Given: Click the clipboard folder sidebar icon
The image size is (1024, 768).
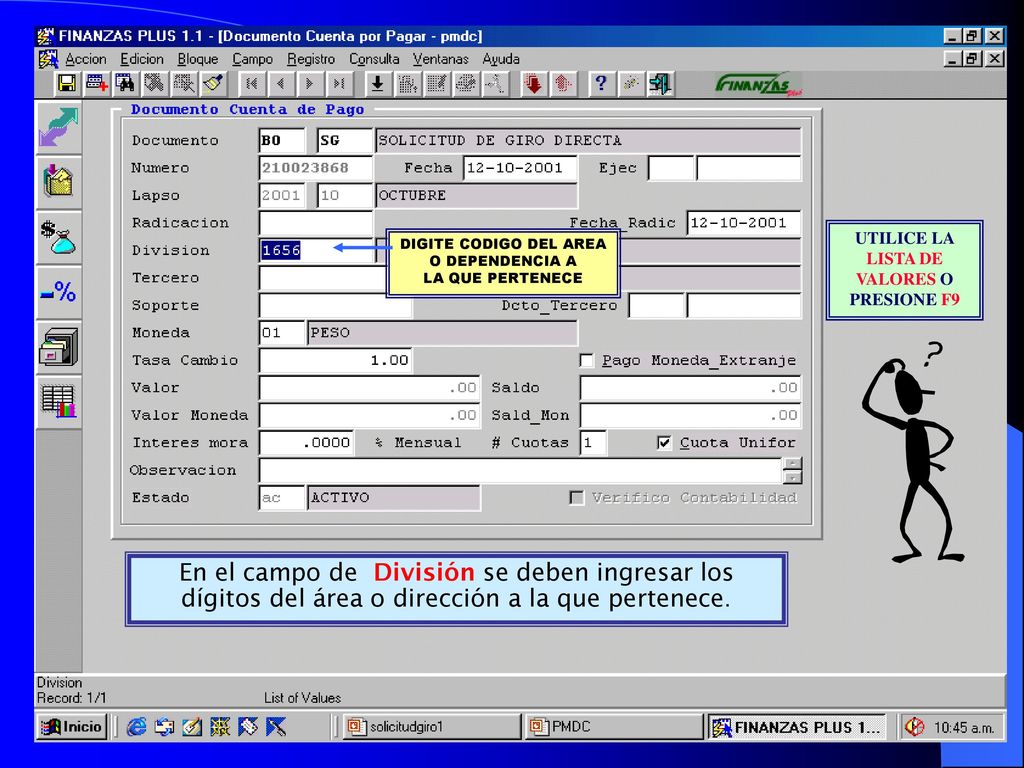Looking at the screenshot, I should (x=59, y=182).
